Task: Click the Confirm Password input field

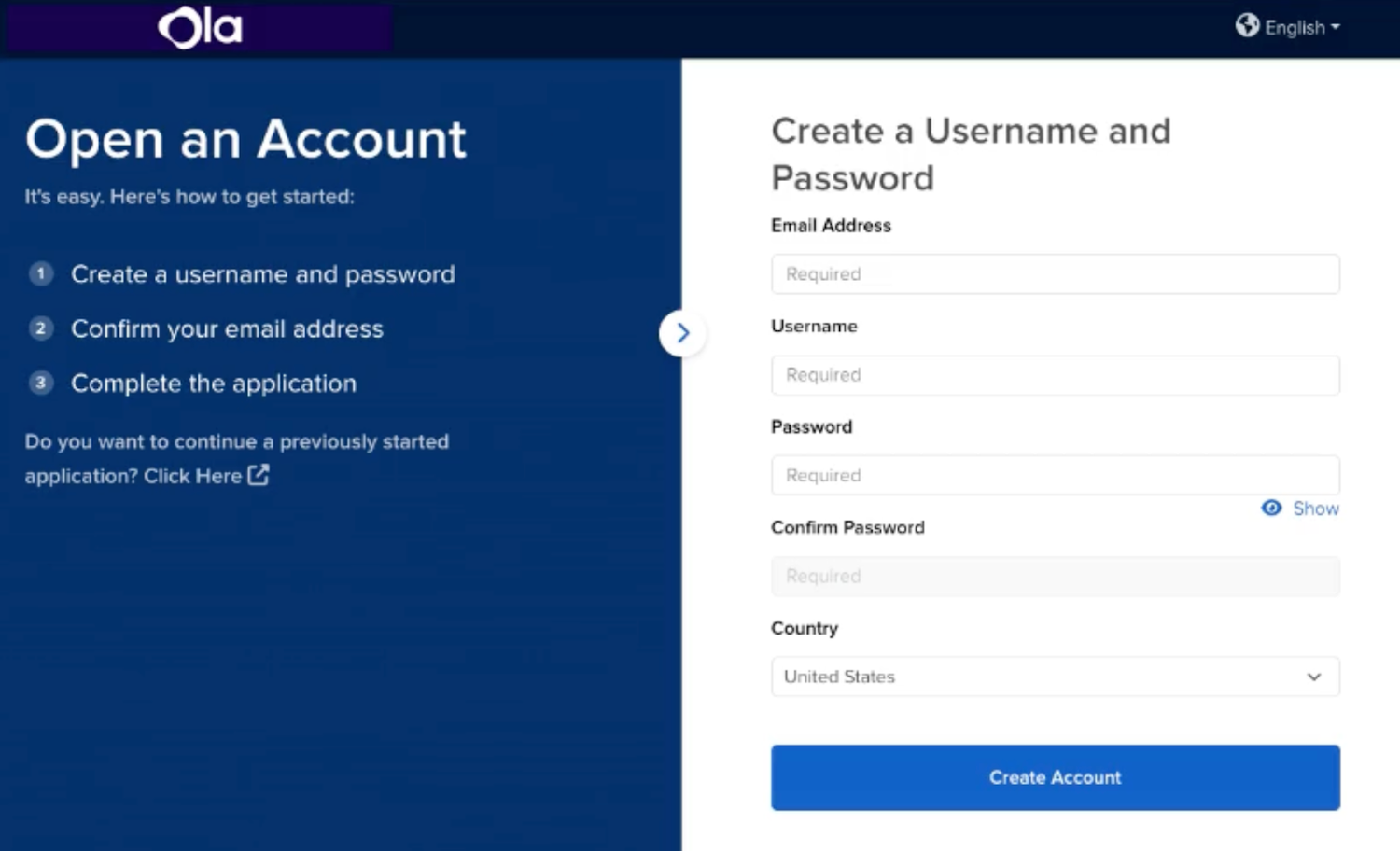Action: coord(1055,577)
